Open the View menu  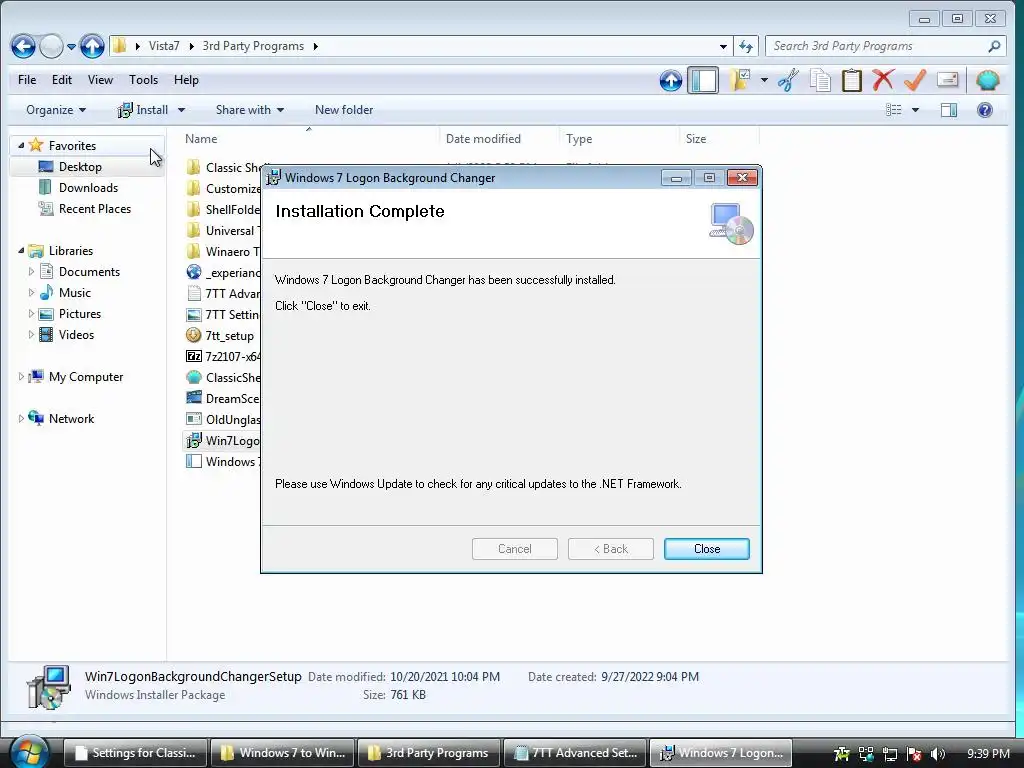100,80
